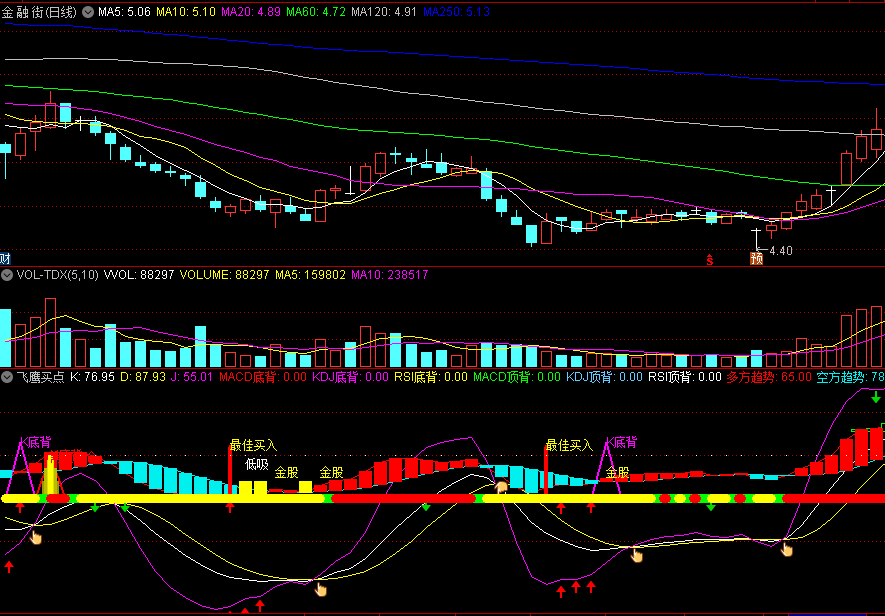Select the D: 87.93 value
The height and width of the screenshot is (616, 885).
[143, 377]
